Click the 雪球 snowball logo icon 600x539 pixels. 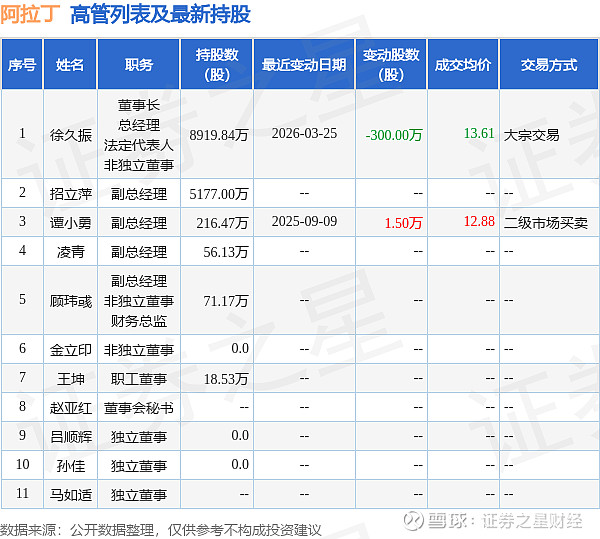click(413, 521)
